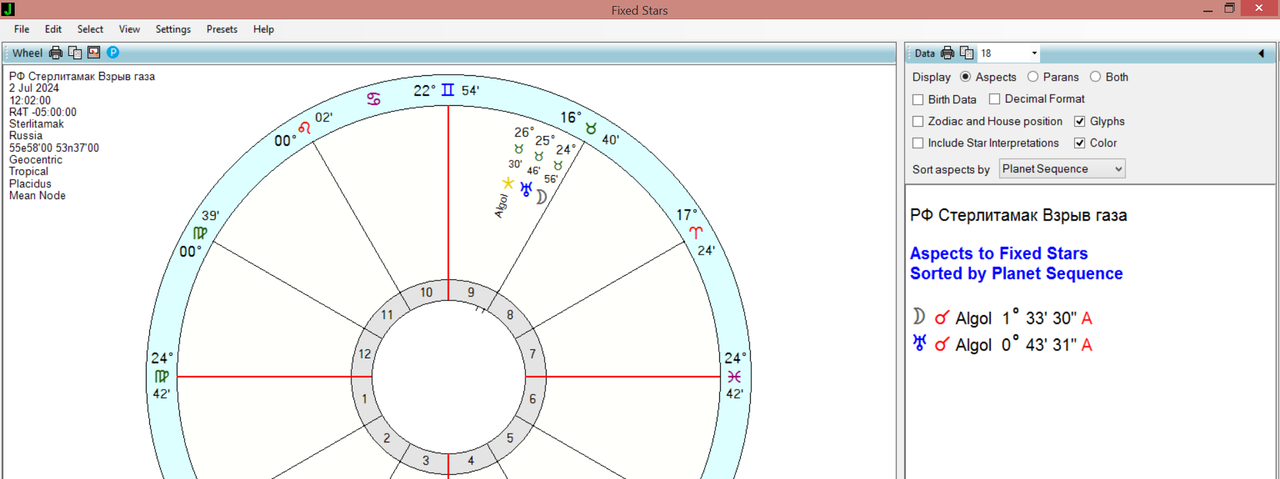The image size is (1280, 479).
Task: Click the Moon glyph in the aspect list
Action: click(x=919, y=318)
